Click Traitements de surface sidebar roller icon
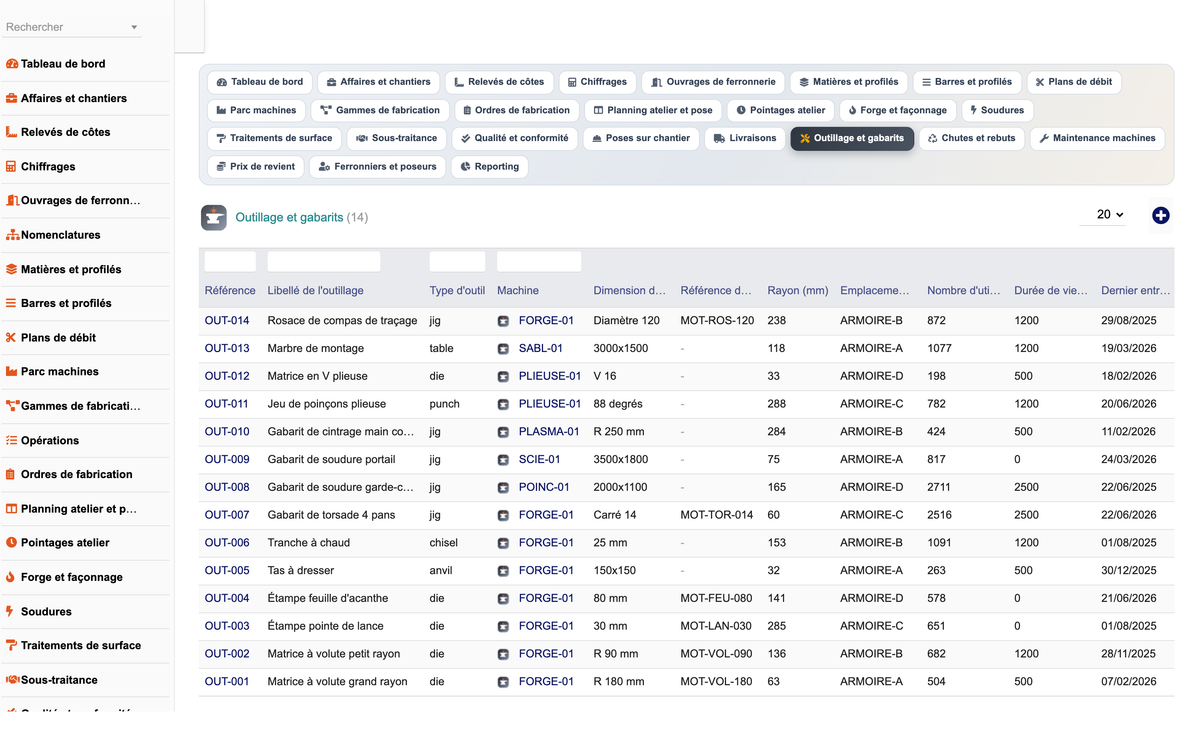The height and width of the screenshot is (743, 1200). [x=12, y=645]
